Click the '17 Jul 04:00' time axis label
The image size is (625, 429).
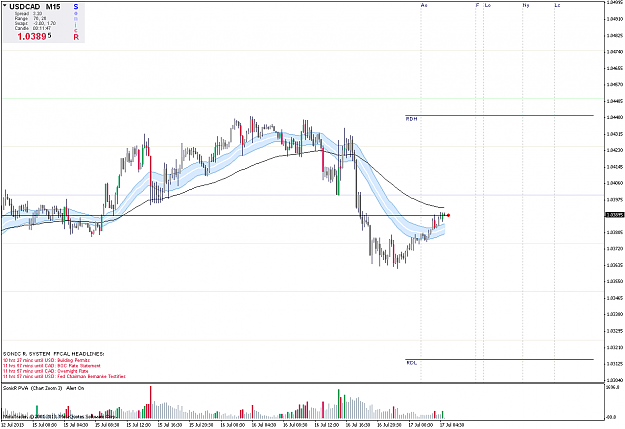(x=452, y=425)
